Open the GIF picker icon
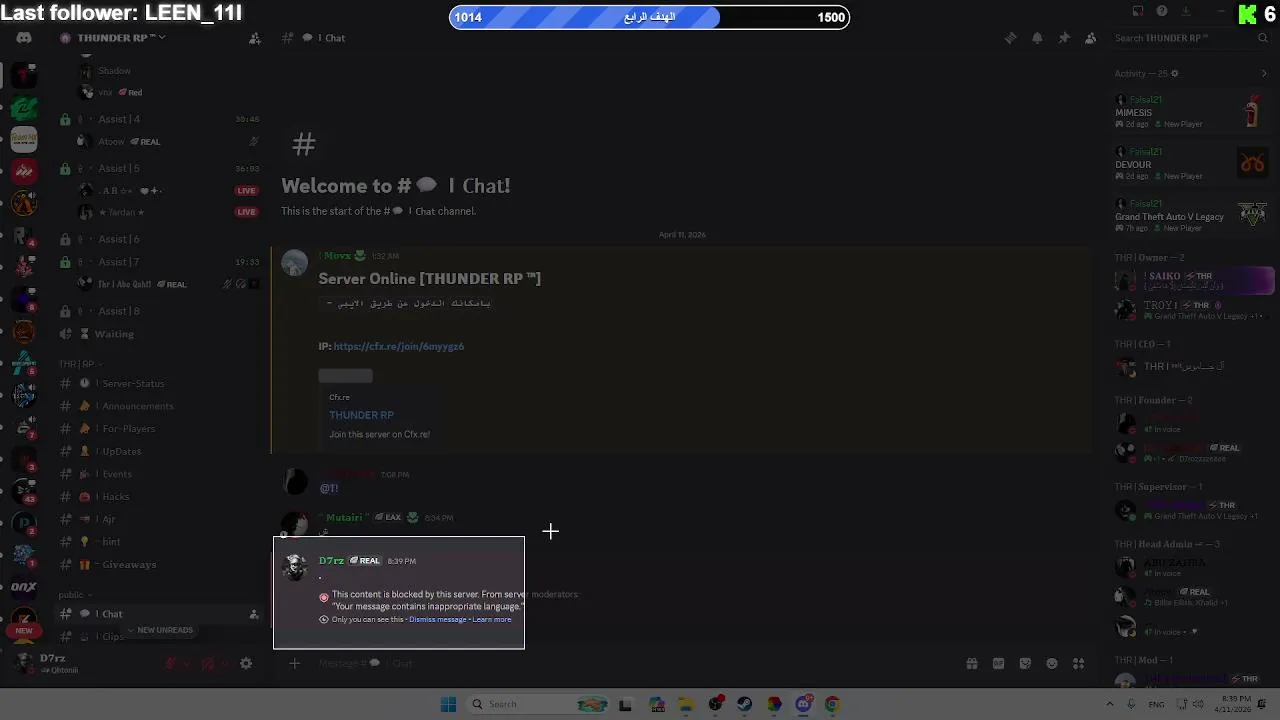Image resolution: width=1280 pixels, height=720 pixels. click(x=998, y=663)
